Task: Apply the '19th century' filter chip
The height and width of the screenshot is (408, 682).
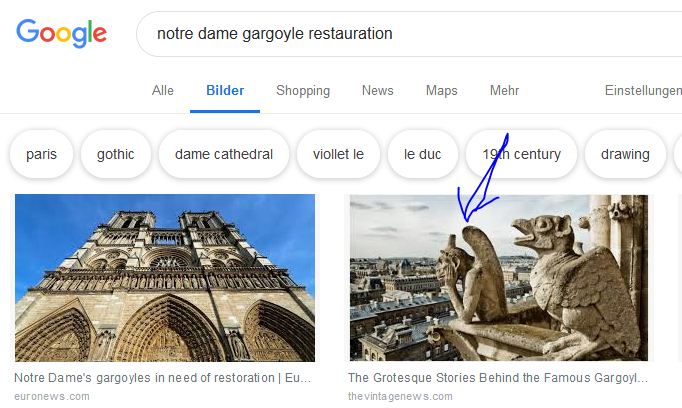Action: coord(522,154)
